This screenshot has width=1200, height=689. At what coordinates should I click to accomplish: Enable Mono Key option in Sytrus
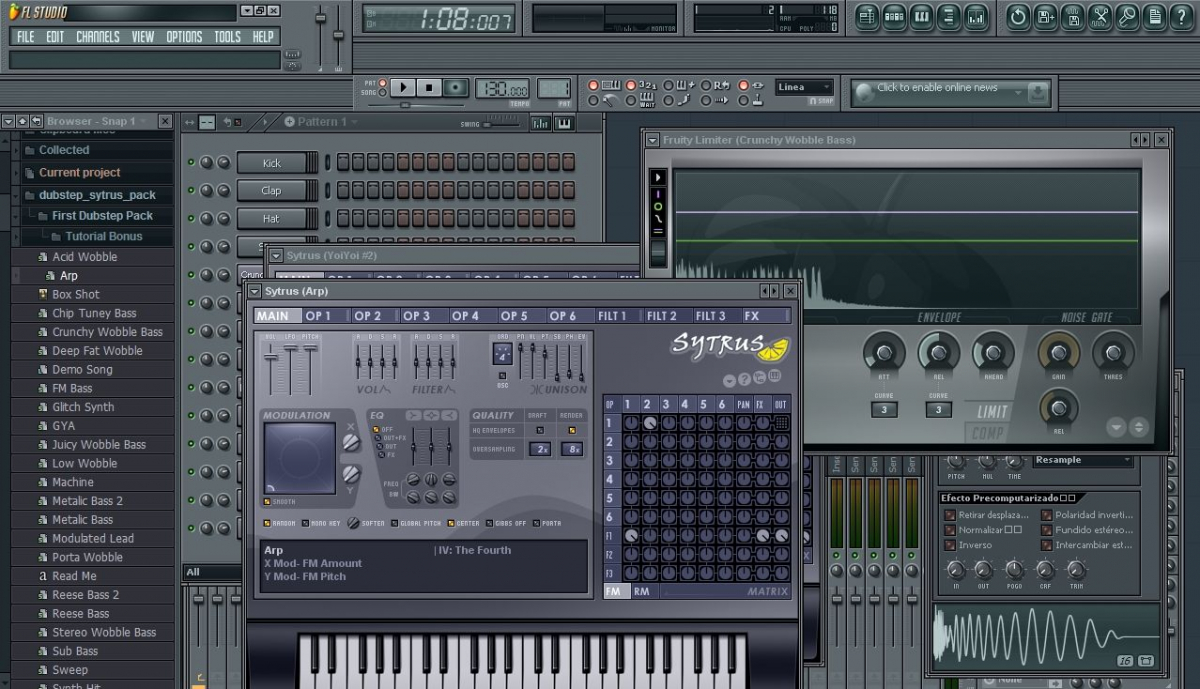[x=305, y=523]
